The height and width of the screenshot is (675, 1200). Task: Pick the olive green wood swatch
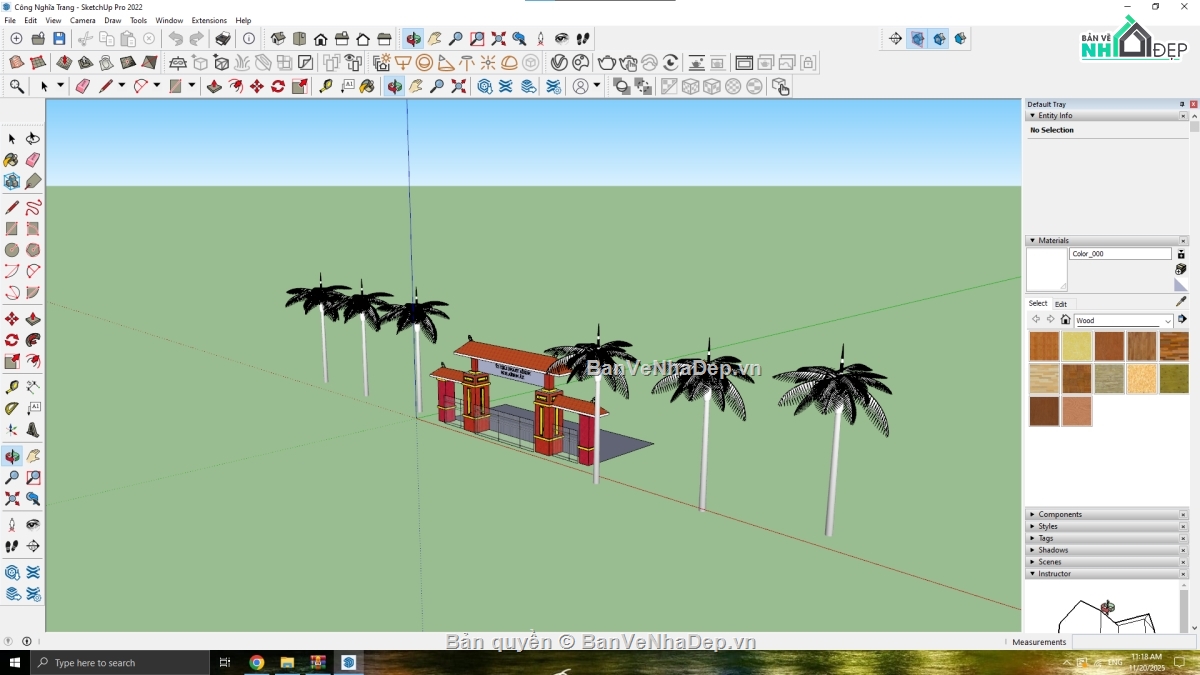1174,379
